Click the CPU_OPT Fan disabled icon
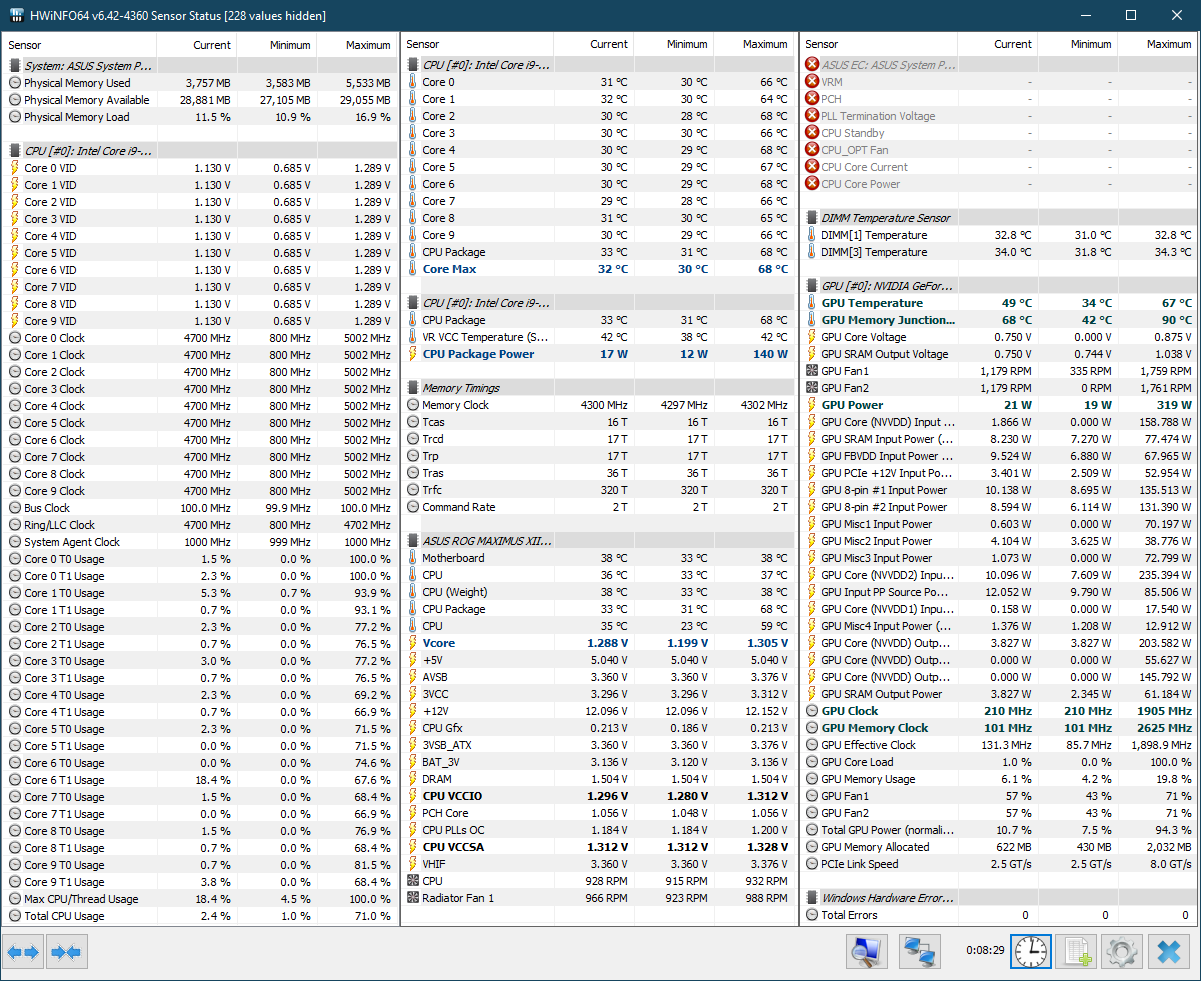The width and height of the screenshot is (1201, 981). tap(812, 150)
